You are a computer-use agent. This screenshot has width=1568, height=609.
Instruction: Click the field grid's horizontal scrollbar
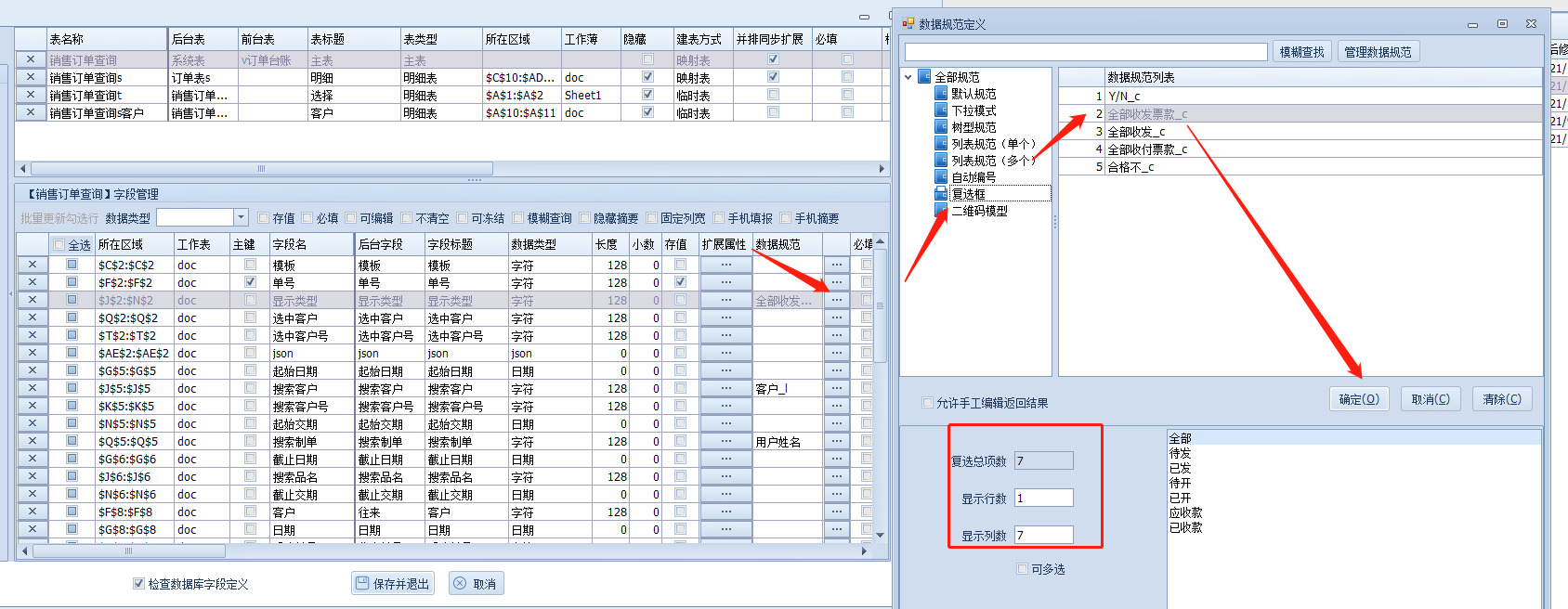point(128,551)
